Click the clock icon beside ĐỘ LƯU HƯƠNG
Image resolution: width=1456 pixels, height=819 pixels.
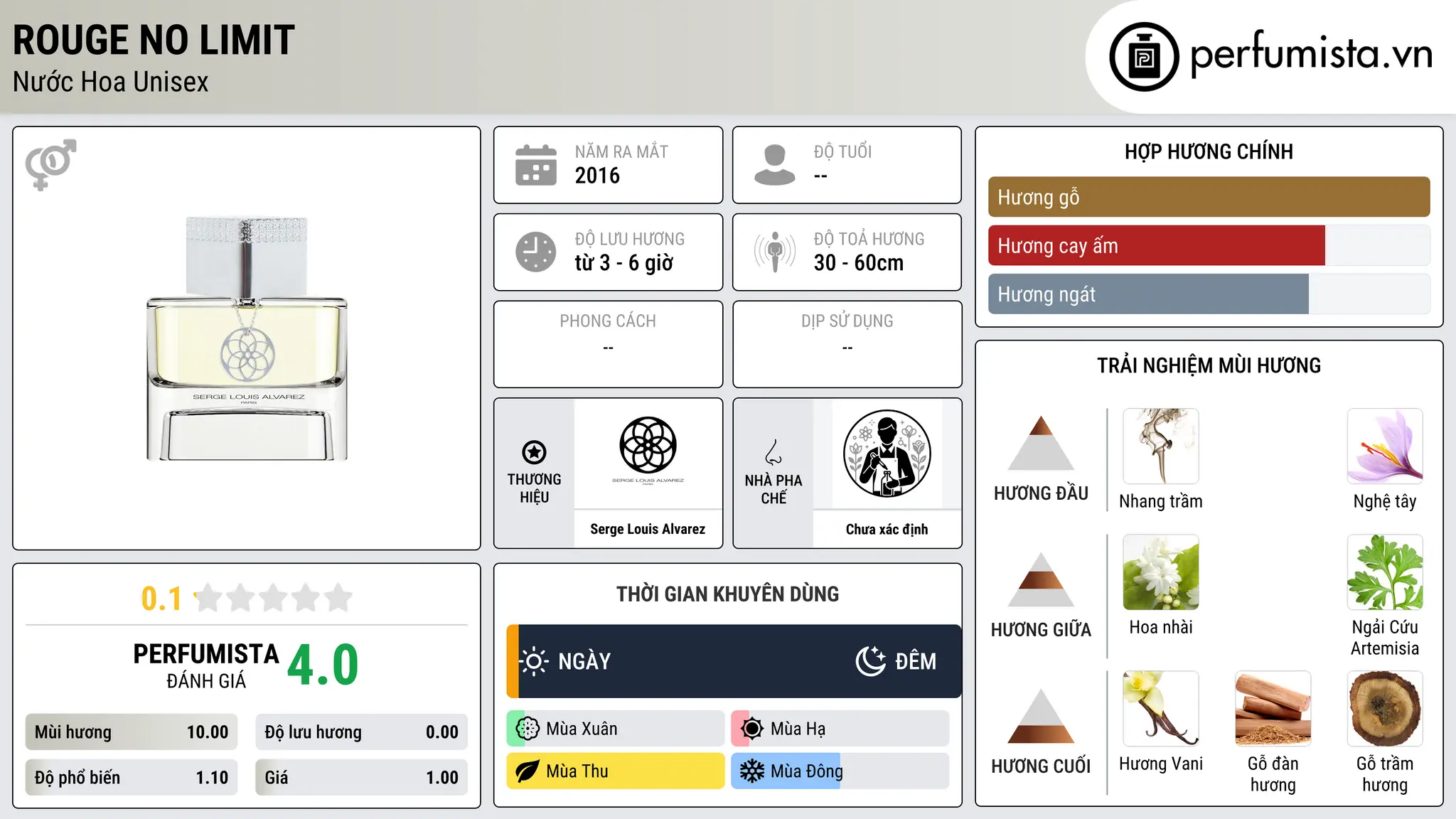click(536, 252)
